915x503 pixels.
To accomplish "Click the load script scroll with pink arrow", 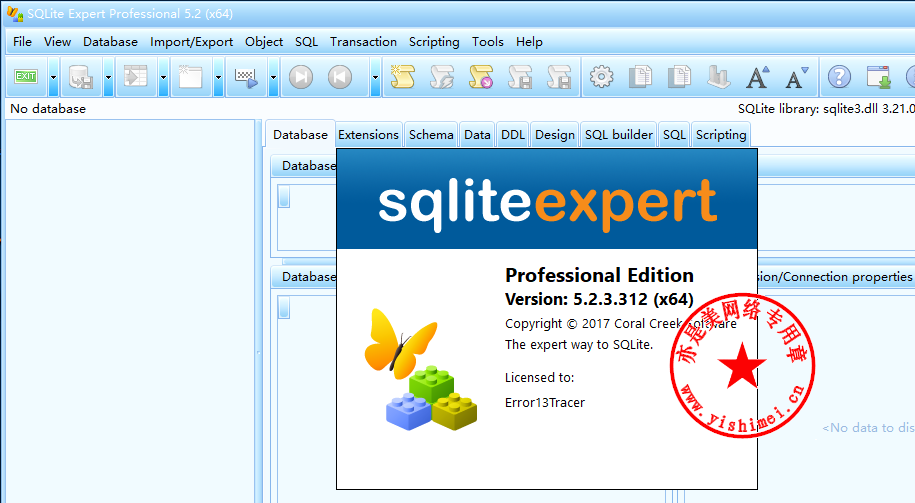I will pos(481,77).
